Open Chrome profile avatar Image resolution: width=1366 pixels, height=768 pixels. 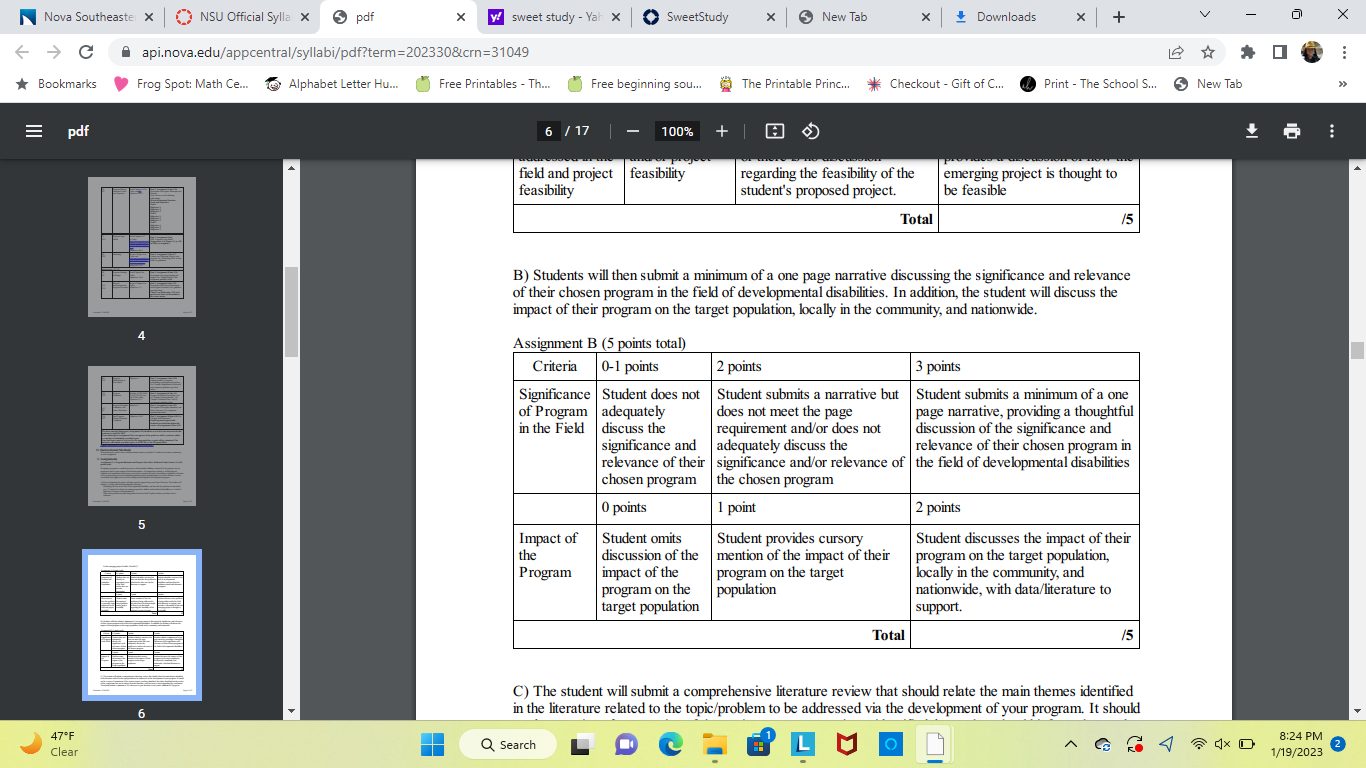[x=1312, y=52]
